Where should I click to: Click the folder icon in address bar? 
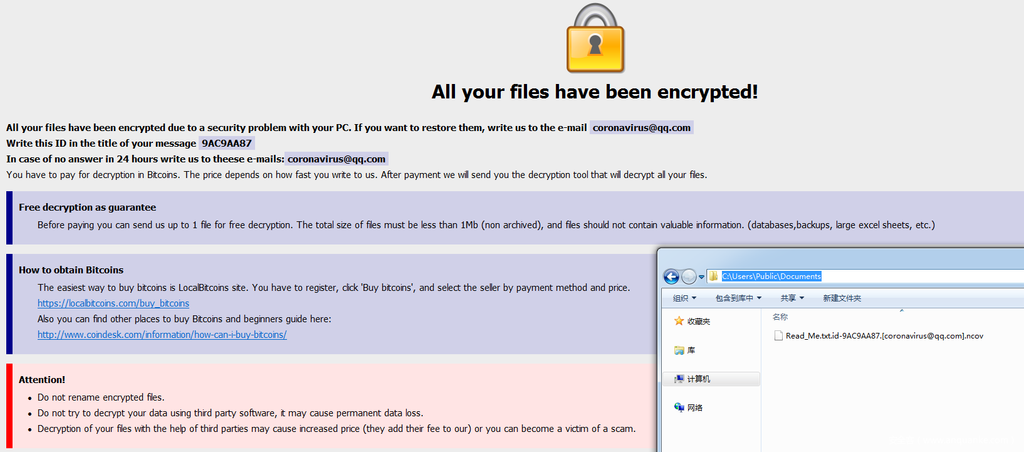click(x=713, y=277)
